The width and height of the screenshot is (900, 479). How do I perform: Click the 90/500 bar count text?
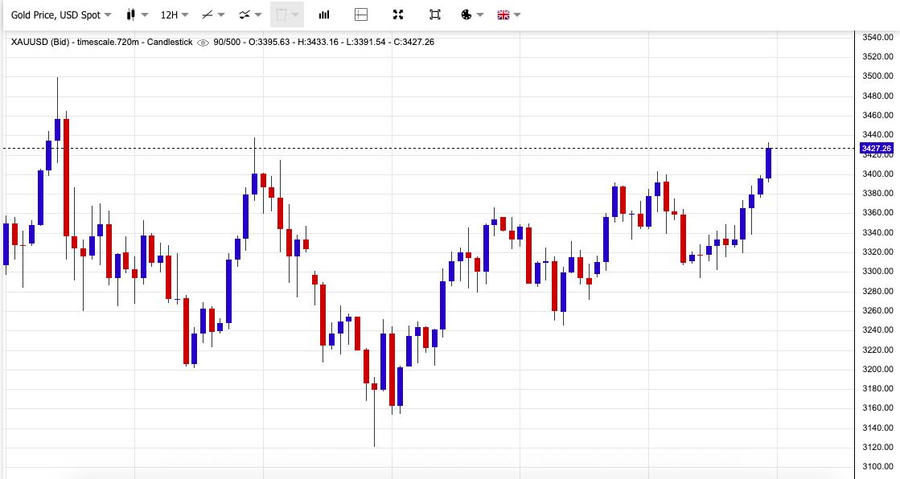tap(228, 41)
